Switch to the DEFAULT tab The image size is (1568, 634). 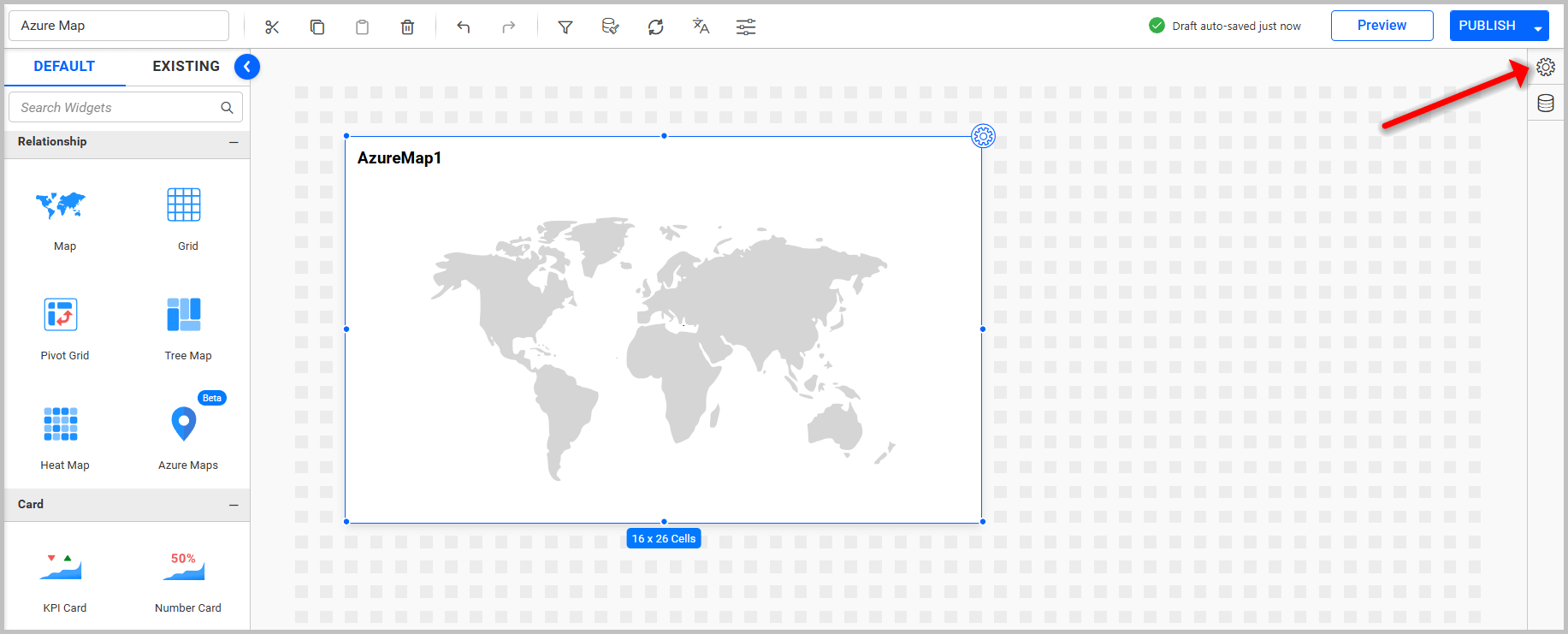[64, 67]
